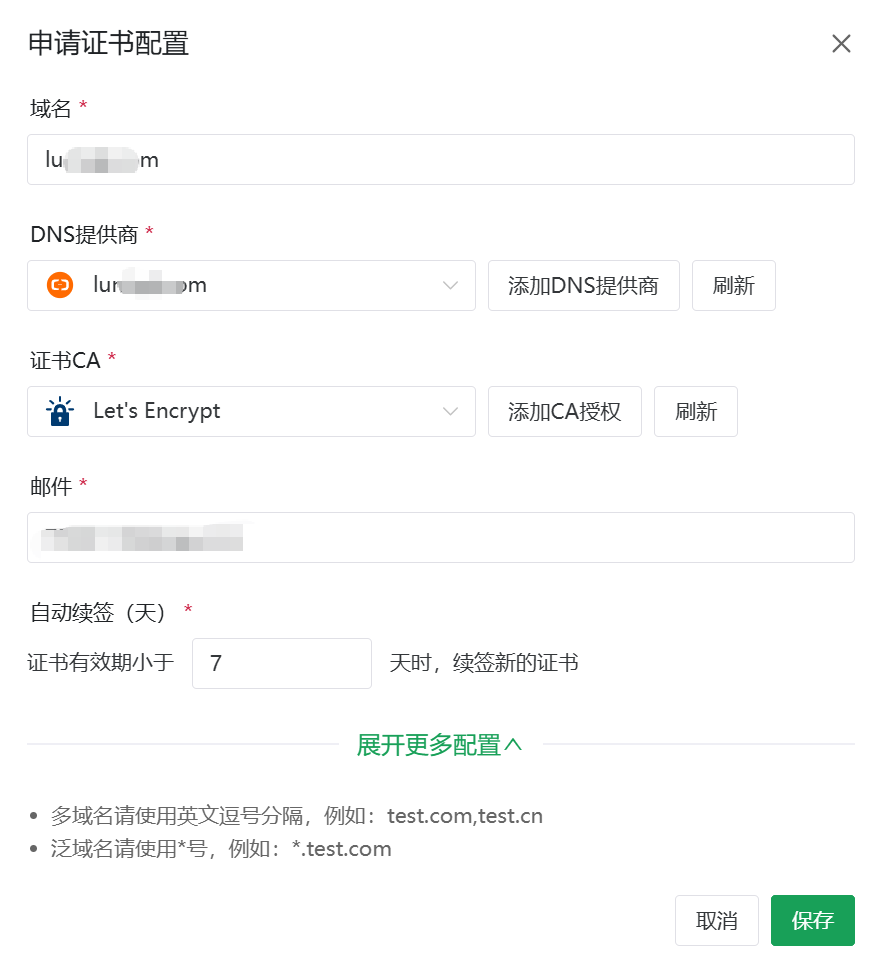Click the selected DNS provider name text
This screenshot has height=966, width=873.
click(150, 286)
